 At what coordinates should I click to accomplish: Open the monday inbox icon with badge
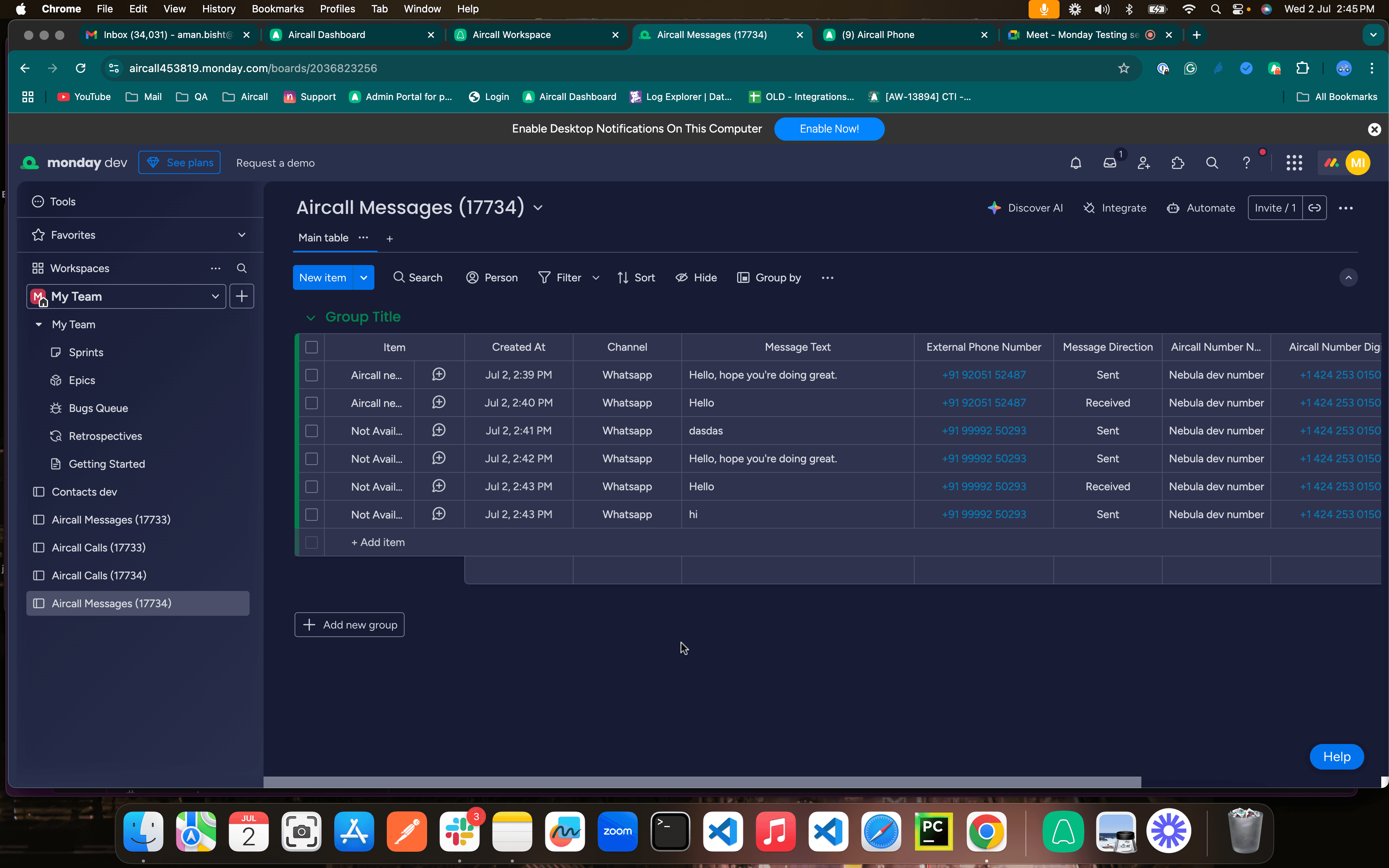click(1111, 162)
